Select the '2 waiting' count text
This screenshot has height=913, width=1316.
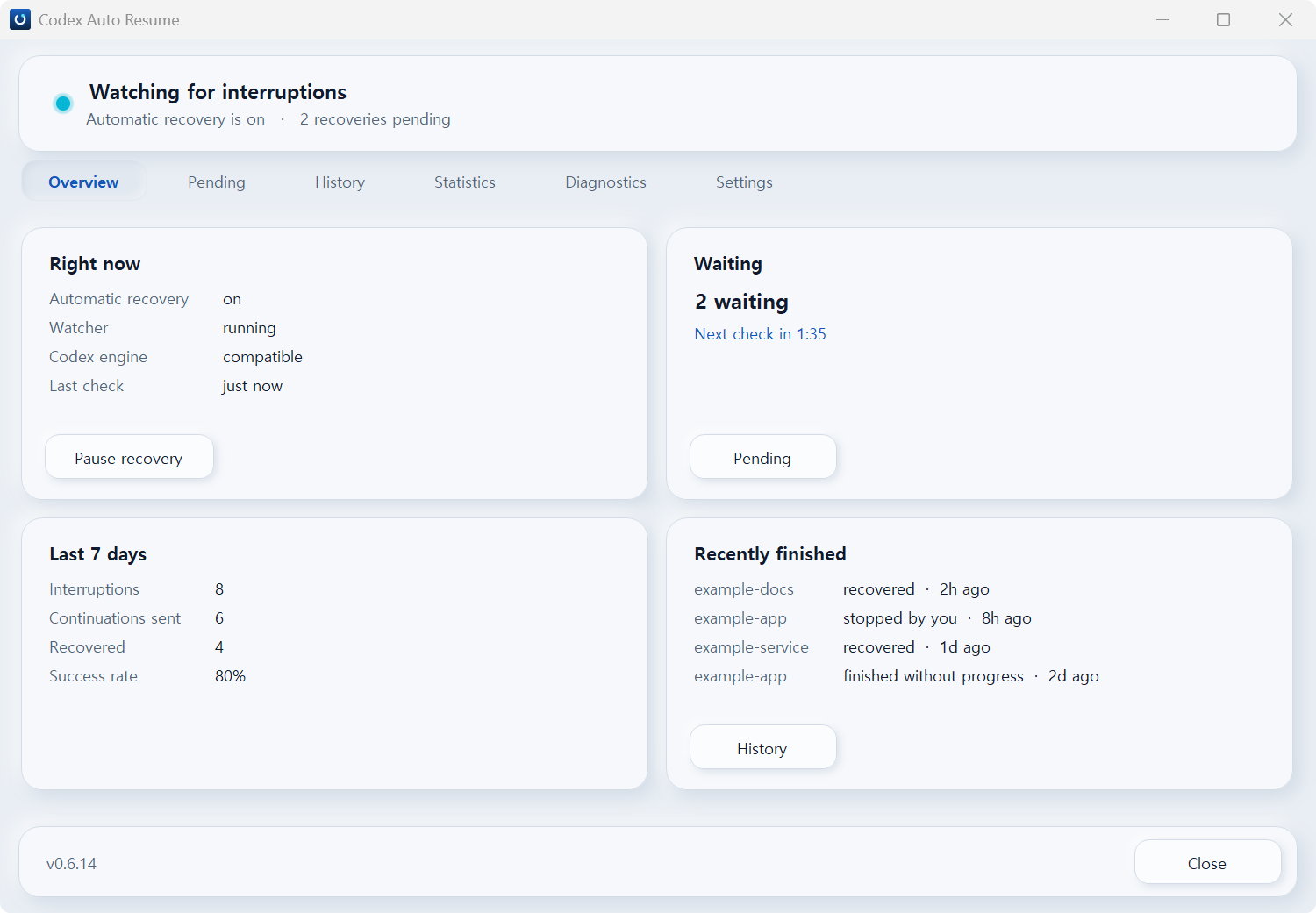point(741,302)
